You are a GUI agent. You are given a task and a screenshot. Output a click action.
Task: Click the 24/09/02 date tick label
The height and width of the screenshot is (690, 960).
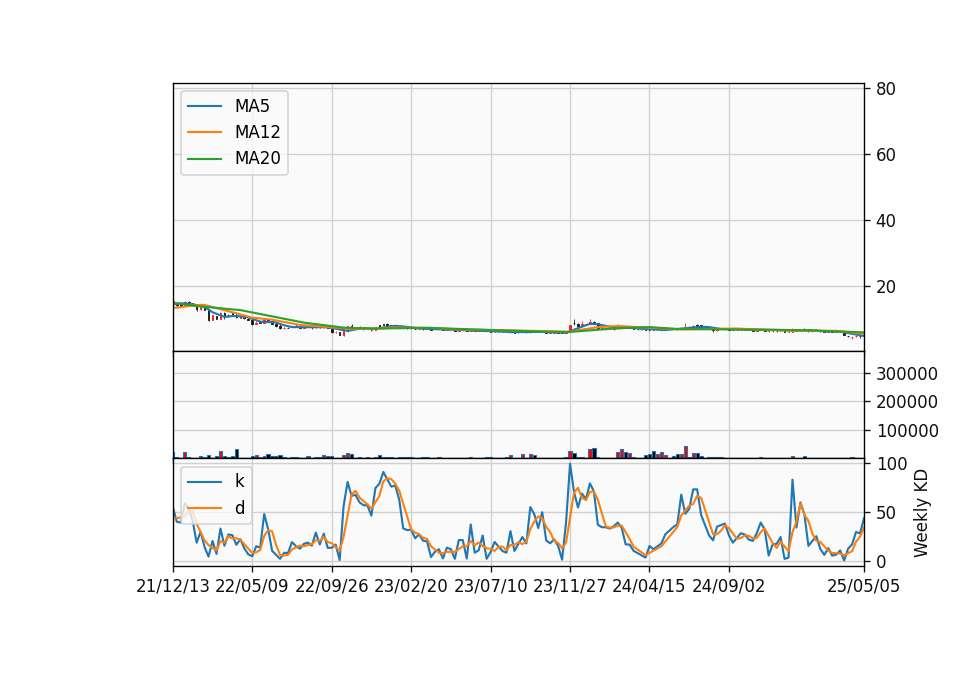click(729, 587)
